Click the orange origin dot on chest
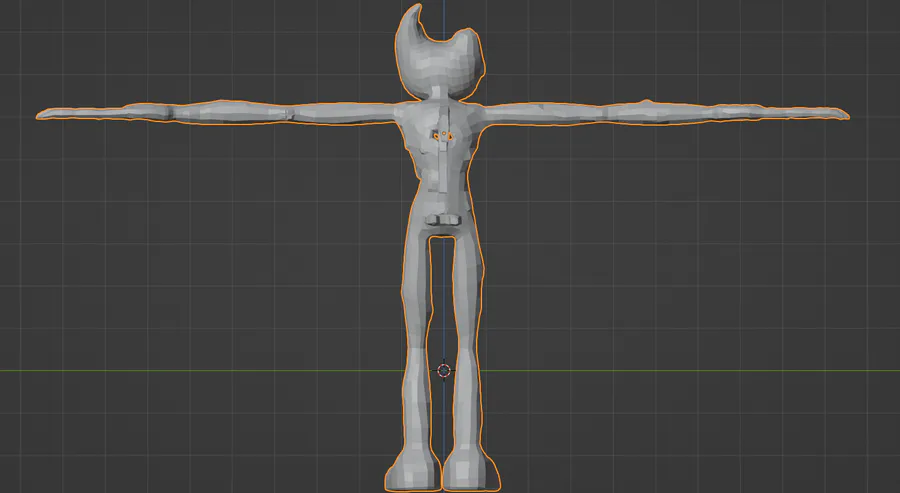The height and width of the screenshot is (493, 900). tap(444, 133)
